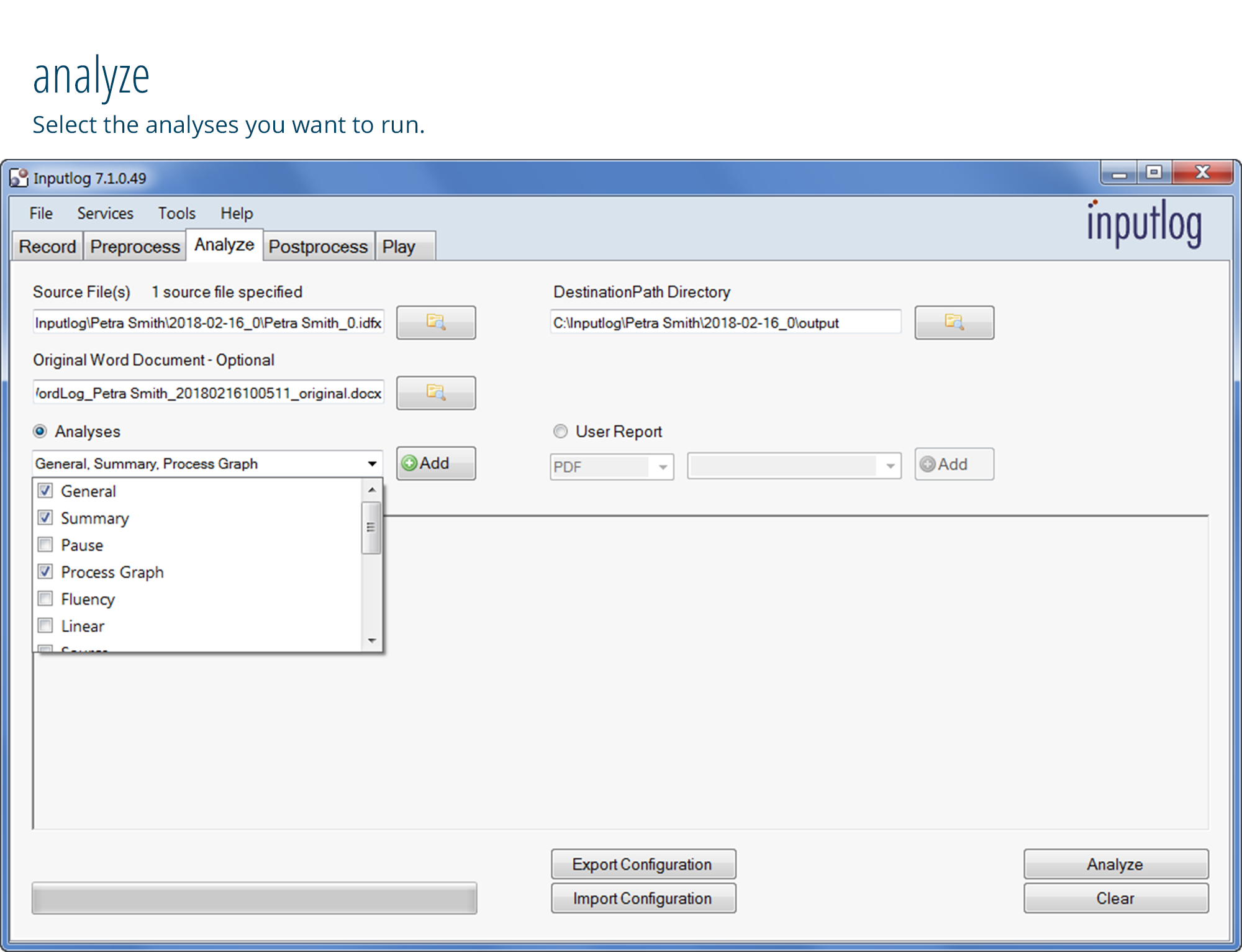
Task: Maximize the Inputlog window
Action: click(1154, 173)
